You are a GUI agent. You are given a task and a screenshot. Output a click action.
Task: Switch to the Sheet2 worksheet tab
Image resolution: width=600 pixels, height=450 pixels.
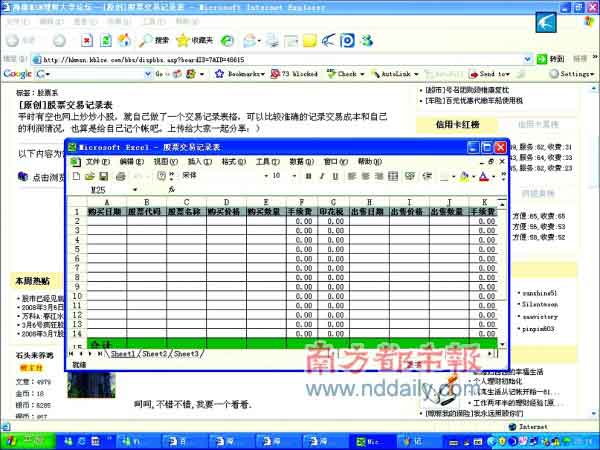pyautogui.click(x=154, y=354)
